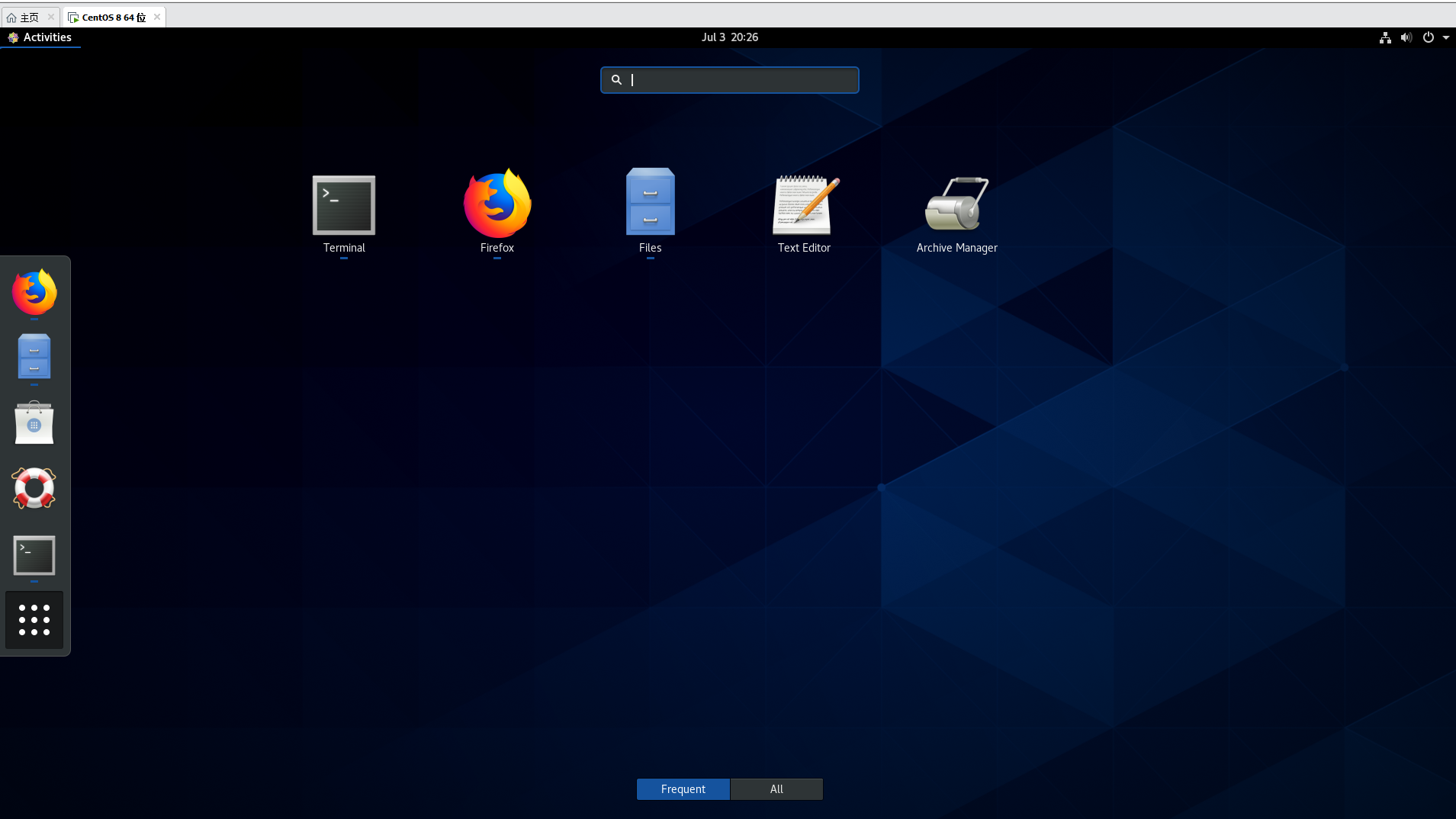The width and height of the screenshot is (1456, 819).
Task: Open the clock showing Jul 3 20:26
Action: click(x=730, y=37)
